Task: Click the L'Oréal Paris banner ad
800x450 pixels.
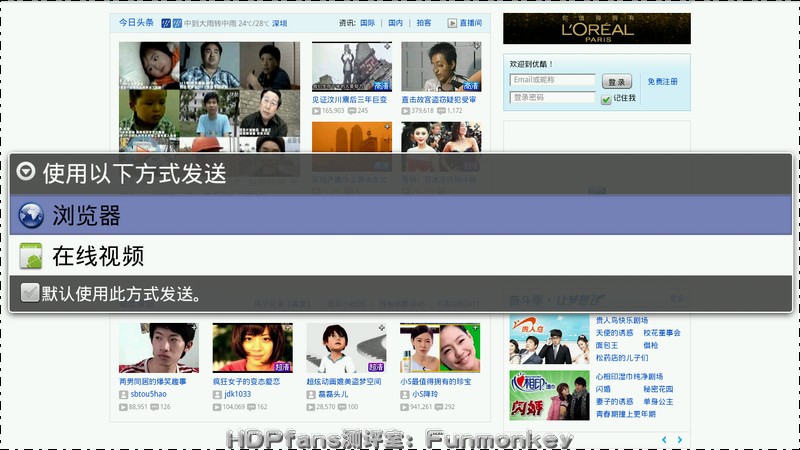Action: (596, 28)
